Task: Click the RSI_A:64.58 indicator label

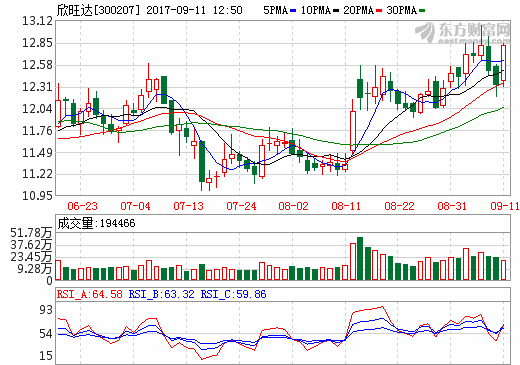Action: tap(90, 294)
